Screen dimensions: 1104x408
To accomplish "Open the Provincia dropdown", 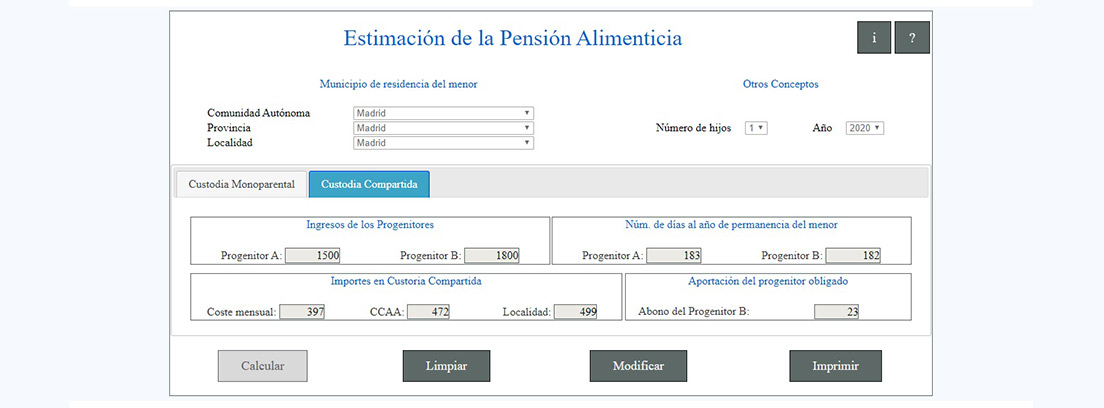I will coord(443,128).
